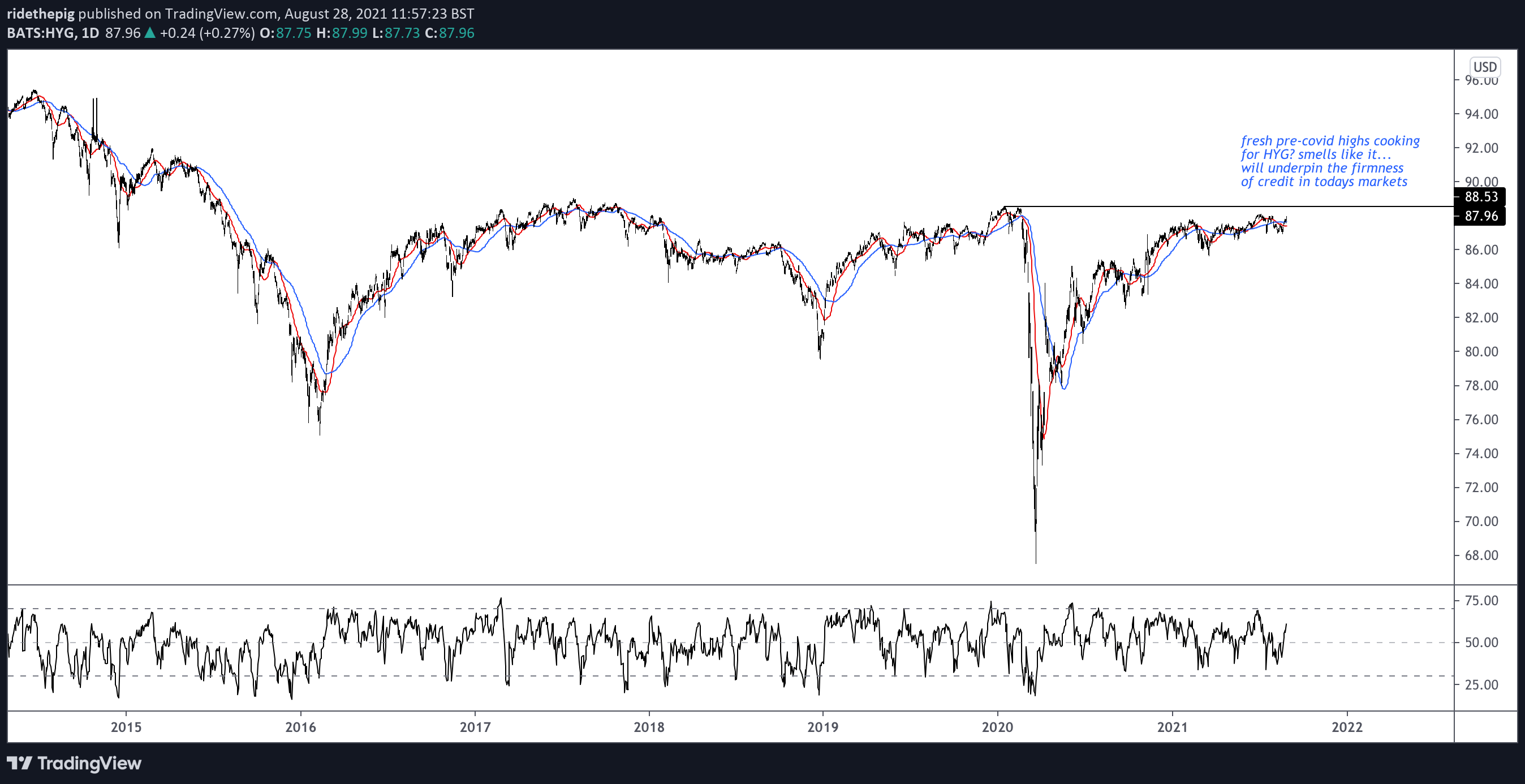Click the L:87.73 low value
The height and width of the screenshot is (784, 1525).
(x=396, y=33)
